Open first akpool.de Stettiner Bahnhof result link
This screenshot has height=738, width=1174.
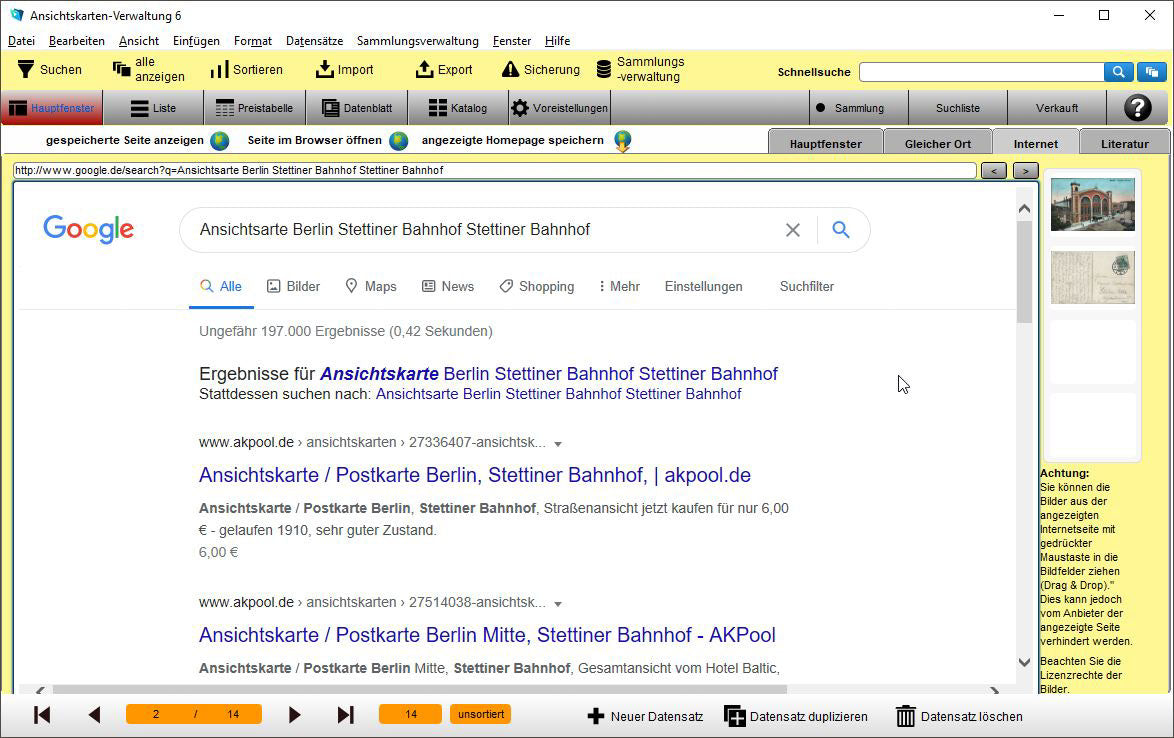tap(474, 475)
